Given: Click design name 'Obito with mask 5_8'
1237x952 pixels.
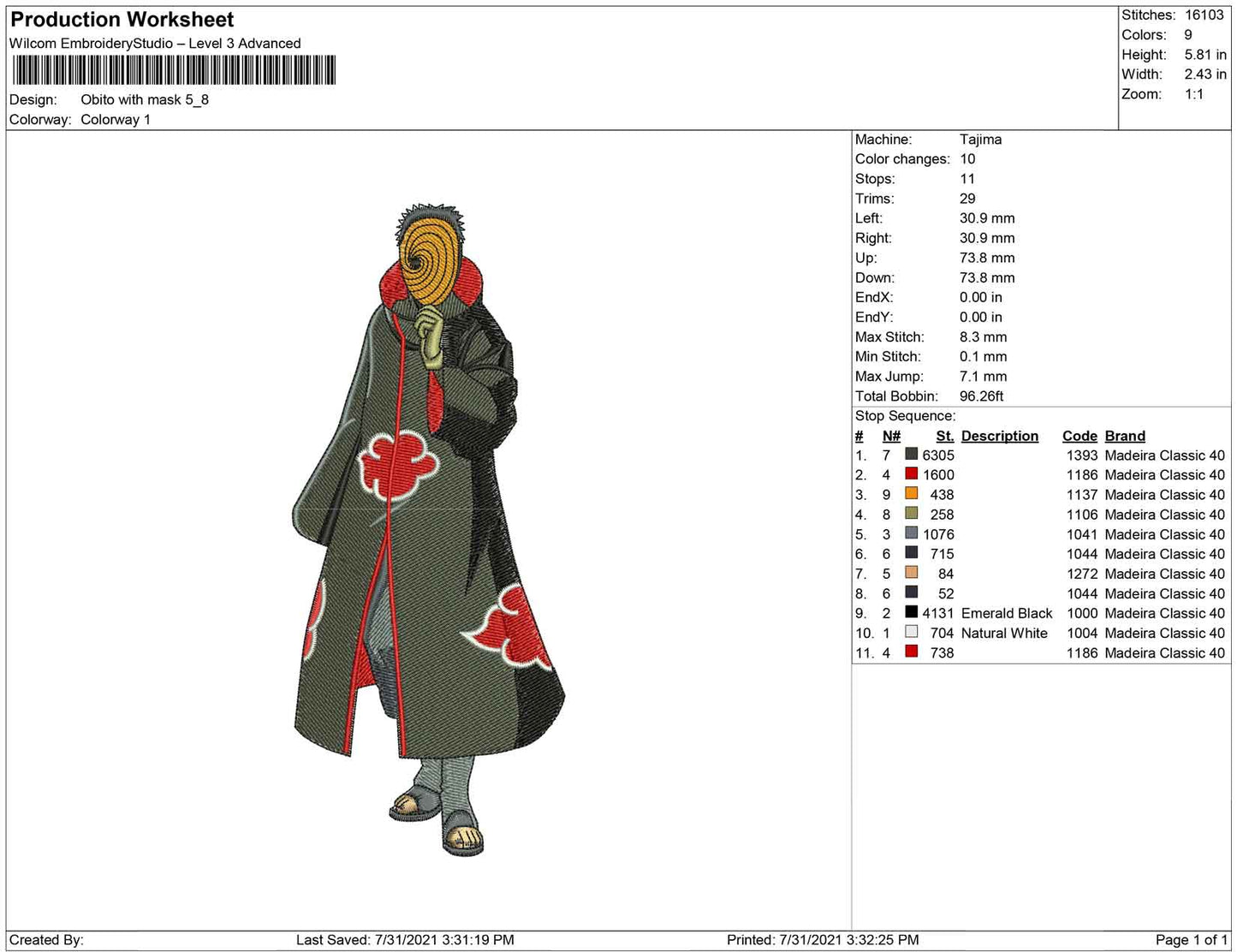Looking at the screenshot, I should click(145, 99).
